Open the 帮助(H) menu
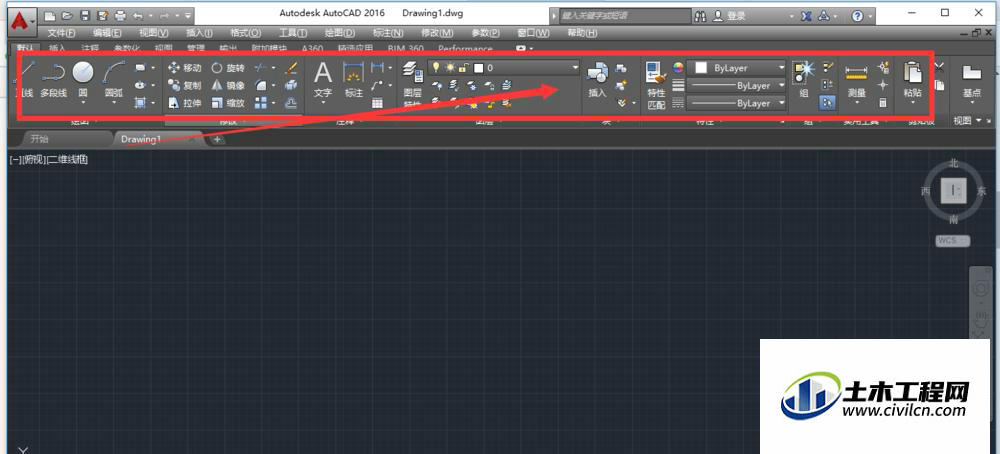 click(x=582, y=33)
